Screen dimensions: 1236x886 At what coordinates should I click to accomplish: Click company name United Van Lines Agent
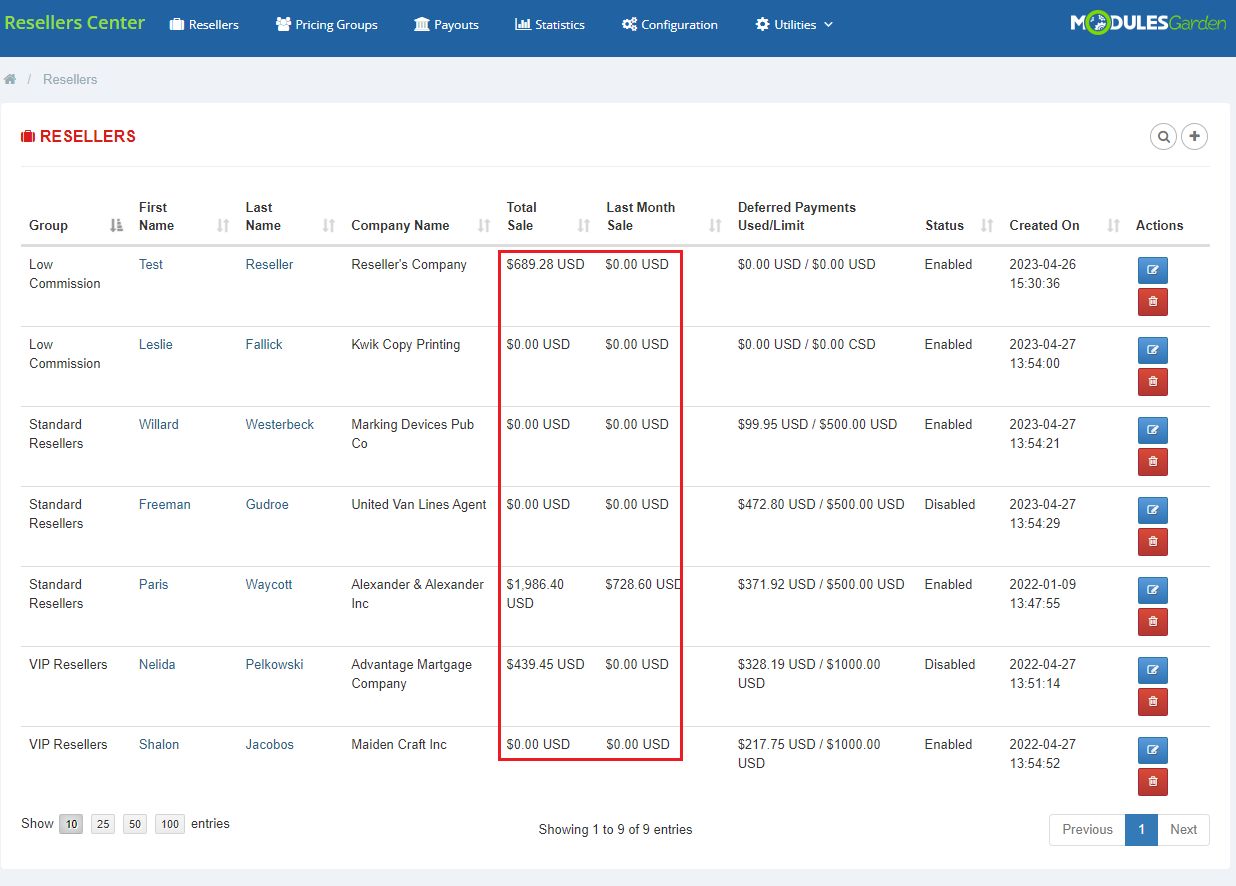419,505
